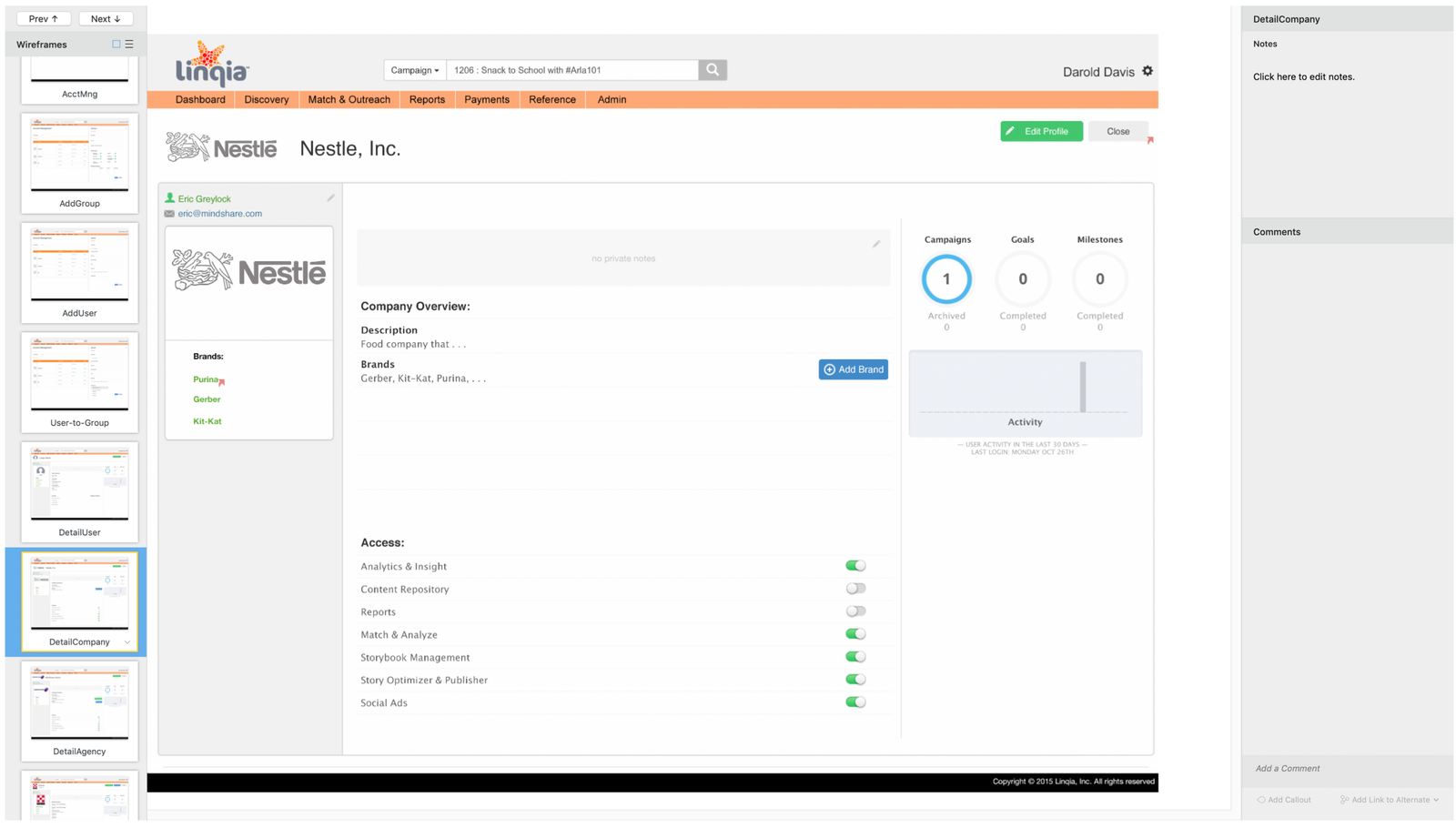Image resolution: width=1456 pixels, height=828 pixels.
Task: Click the no private notes area
Action: pyautogui.click(x=623, y=258)
